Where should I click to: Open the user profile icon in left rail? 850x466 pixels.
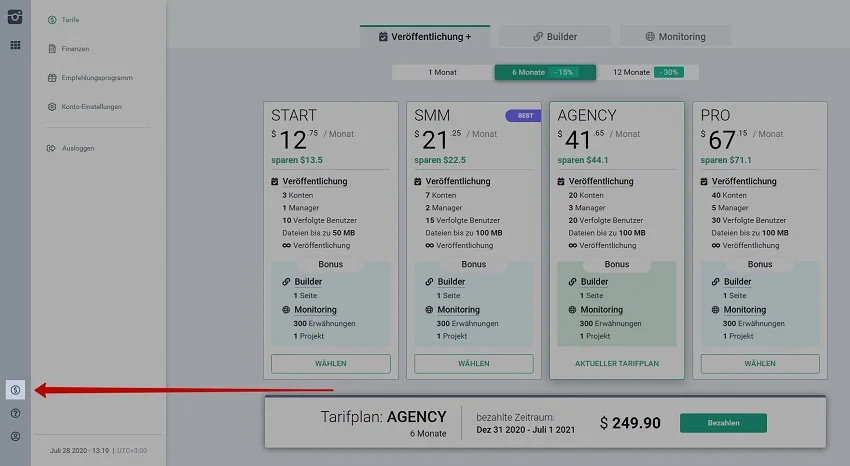pyautogui.click(x=15, y=436)
